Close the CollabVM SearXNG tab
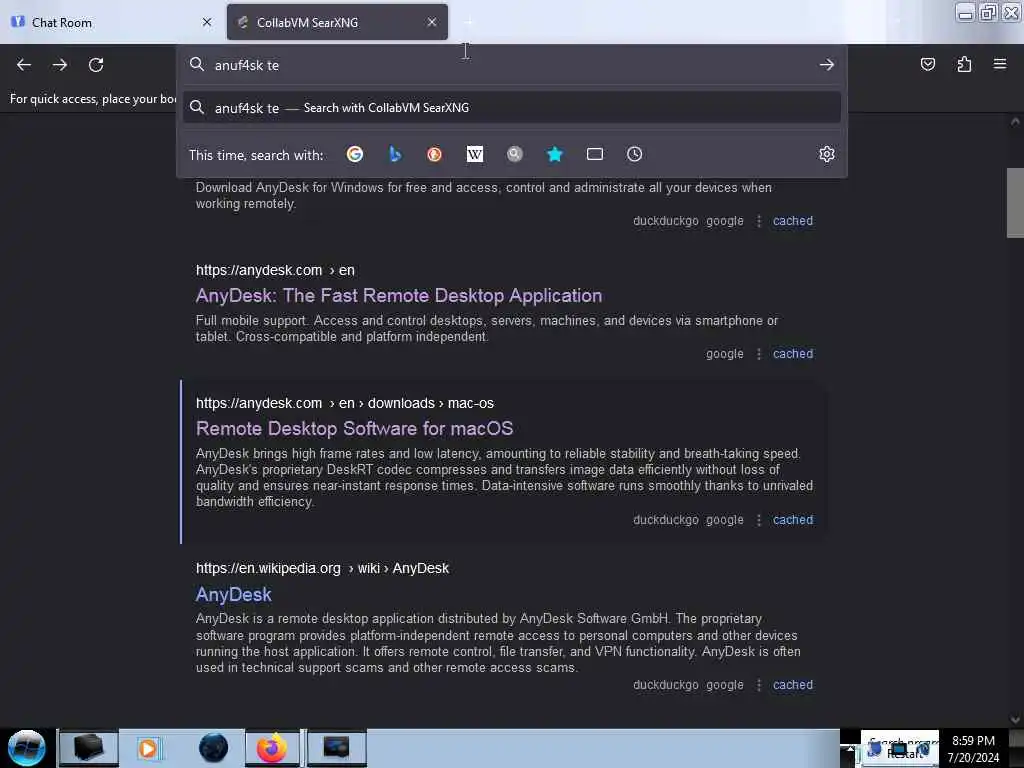This screenshot has height=768, width=1024. [x=432, y=22]
